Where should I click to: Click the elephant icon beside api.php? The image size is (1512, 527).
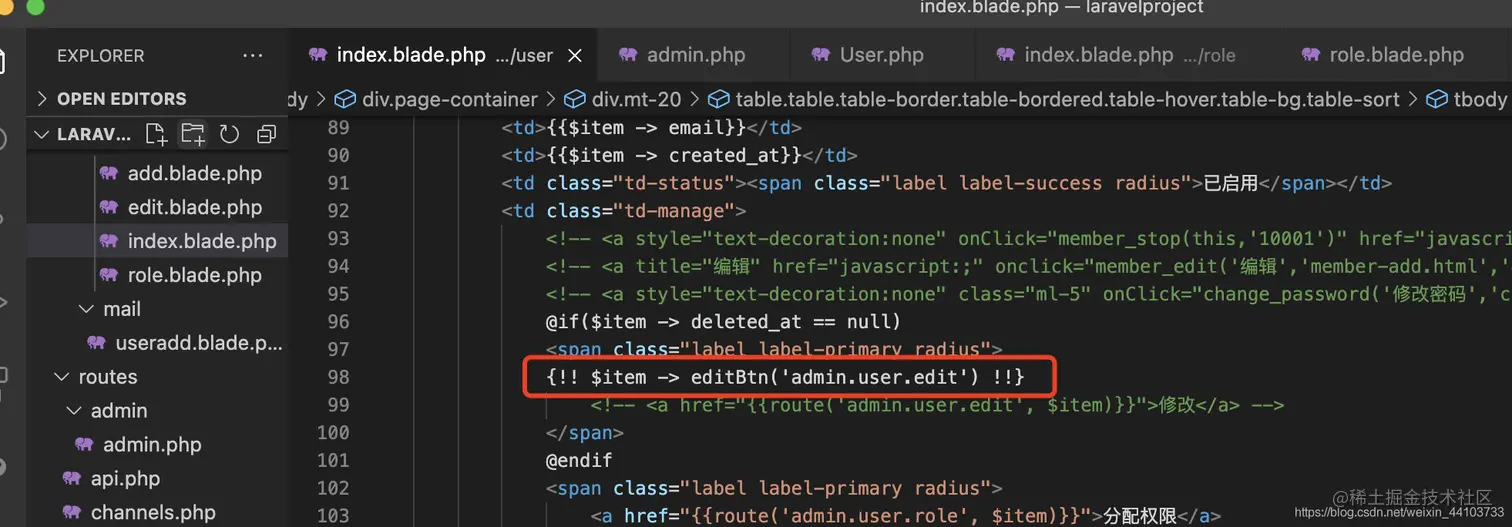[x=72, y=479]
